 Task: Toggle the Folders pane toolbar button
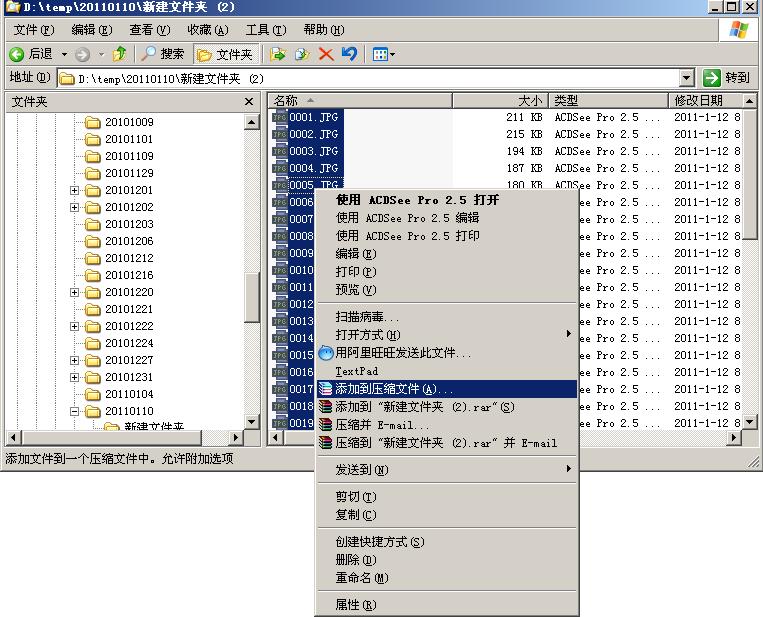click(x=225, y=54)
